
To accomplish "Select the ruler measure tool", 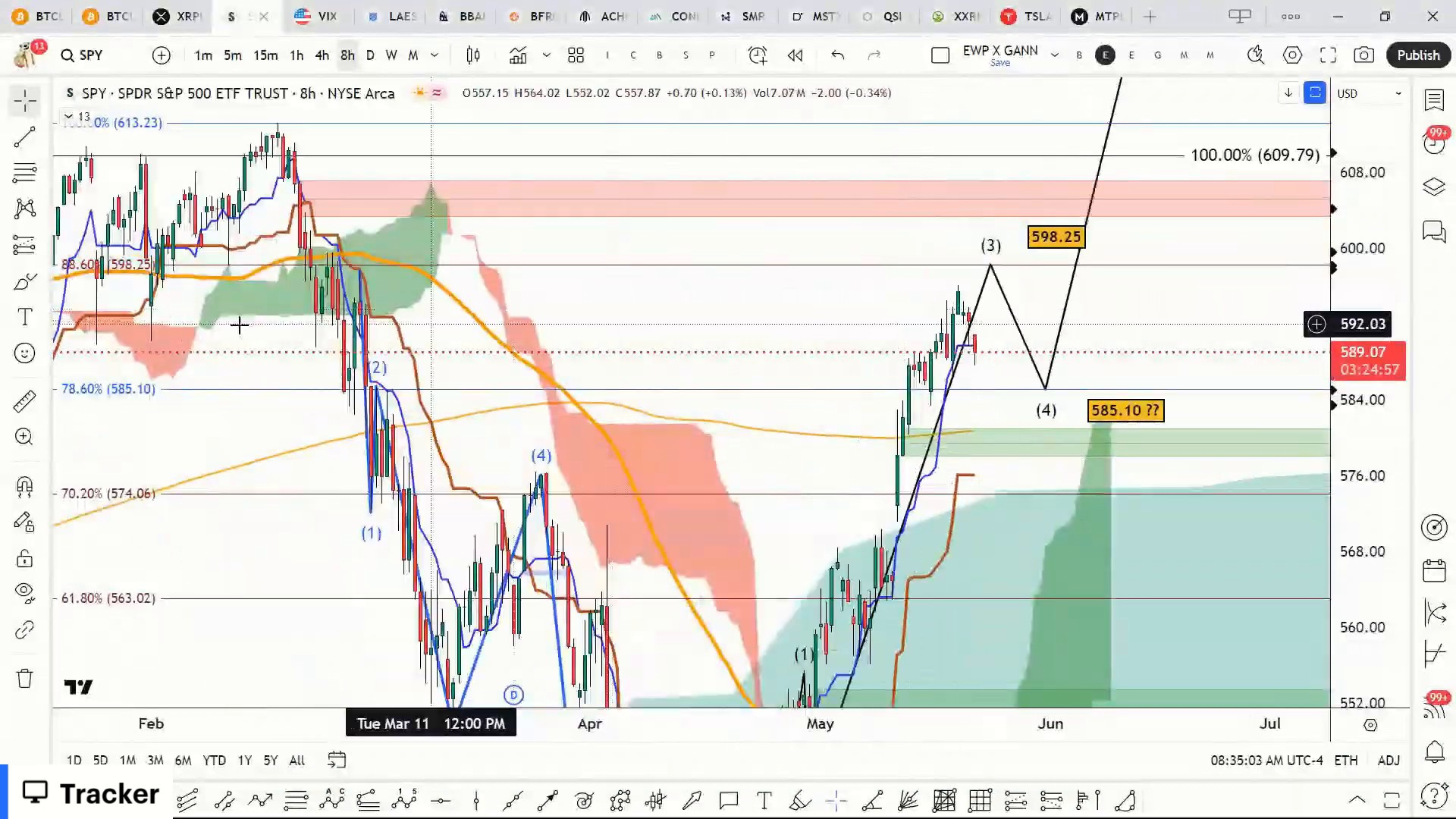I will click(x=24, y=400).
